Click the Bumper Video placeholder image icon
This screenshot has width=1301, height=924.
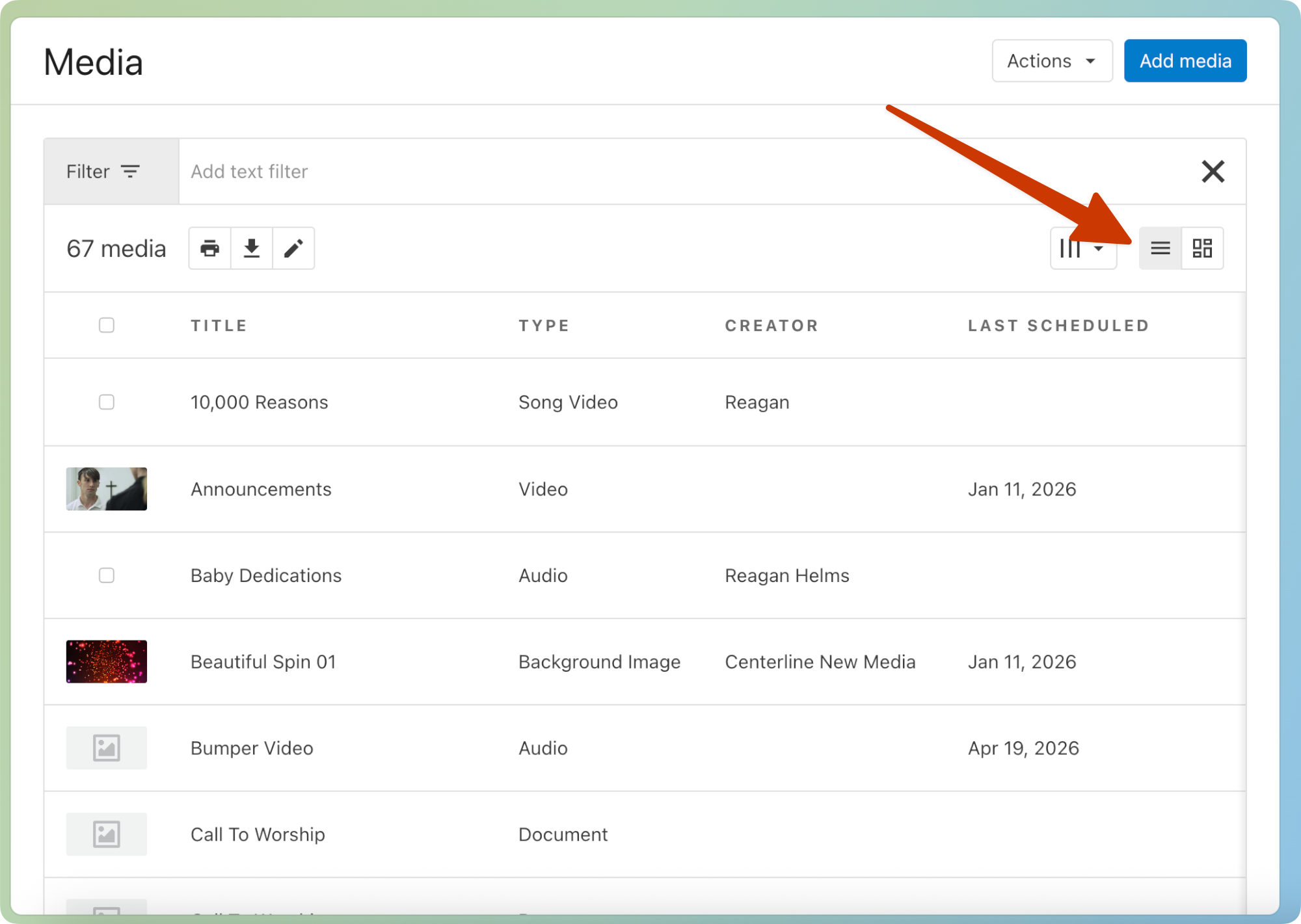tap(107, 748)
